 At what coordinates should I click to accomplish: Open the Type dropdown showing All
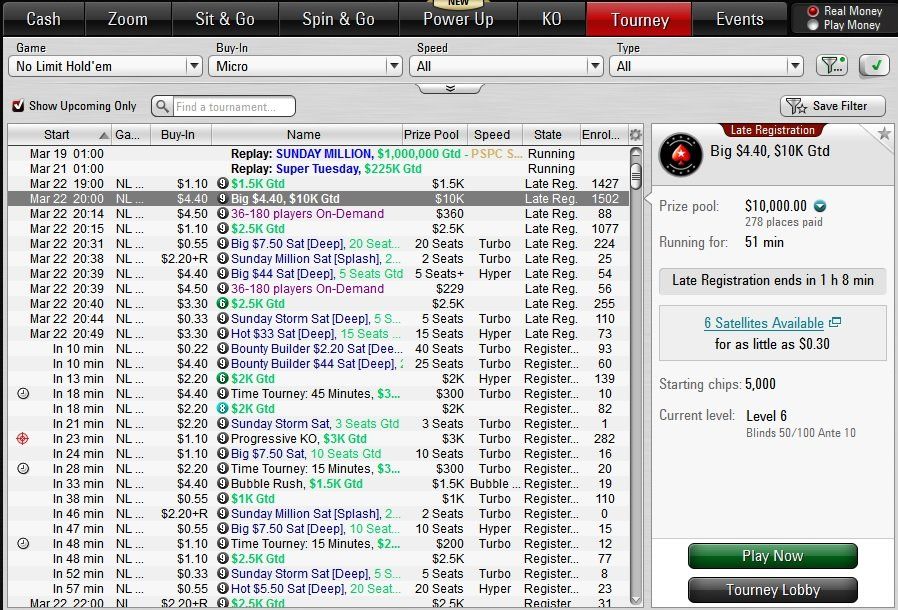(x=706, y=66)
